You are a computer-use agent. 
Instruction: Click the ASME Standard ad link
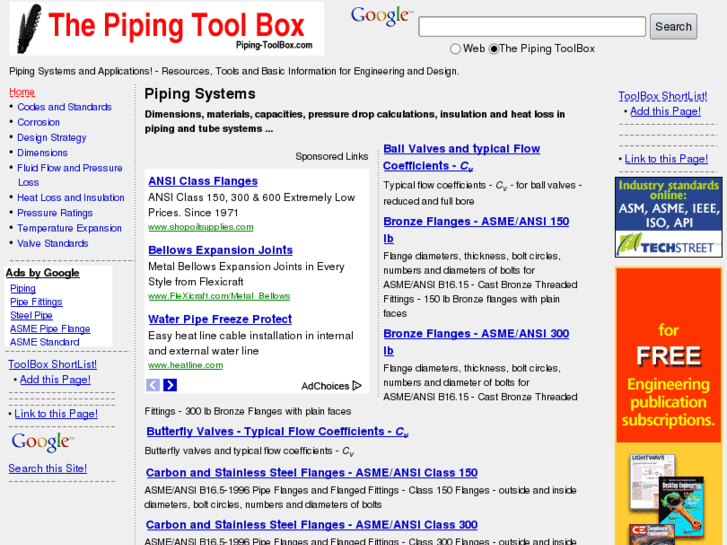[45, 342]
